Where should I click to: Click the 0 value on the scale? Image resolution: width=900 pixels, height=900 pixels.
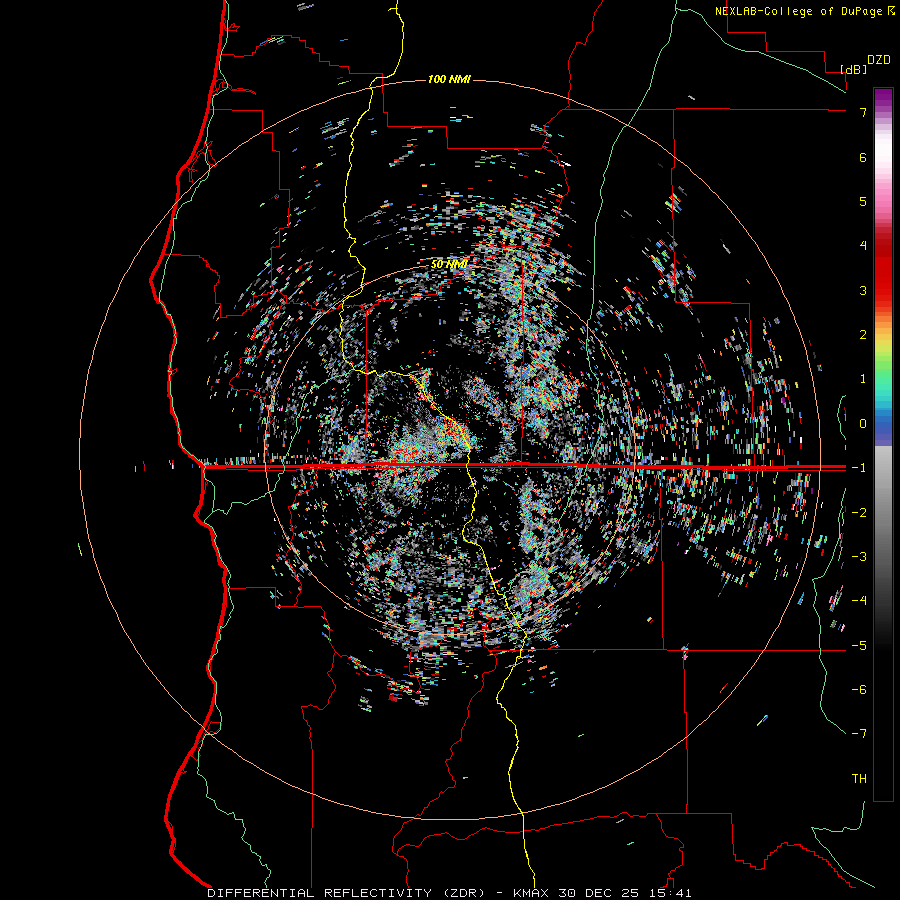pyautogui.click(x=863, y=424)
